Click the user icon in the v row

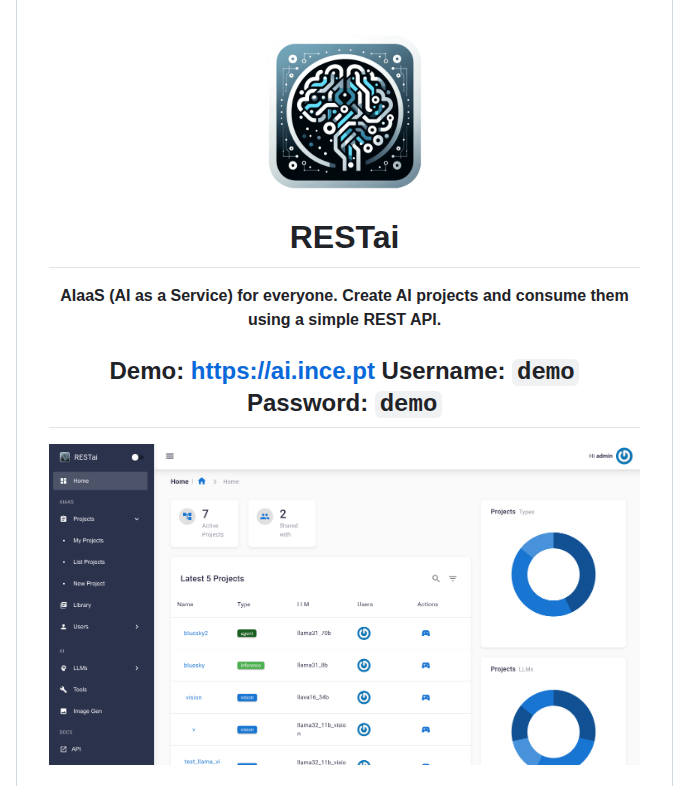coord(364,729)
